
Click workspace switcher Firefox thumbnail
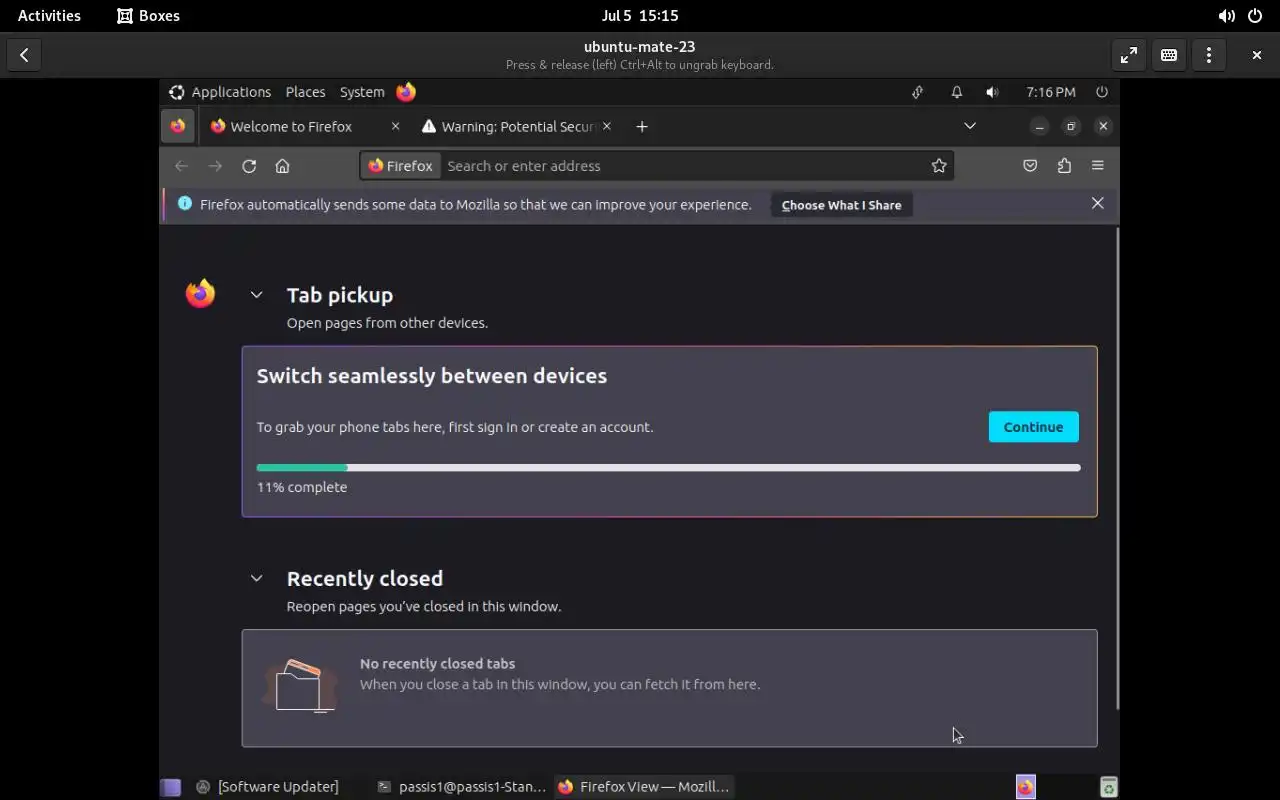tap(1026, 787)
